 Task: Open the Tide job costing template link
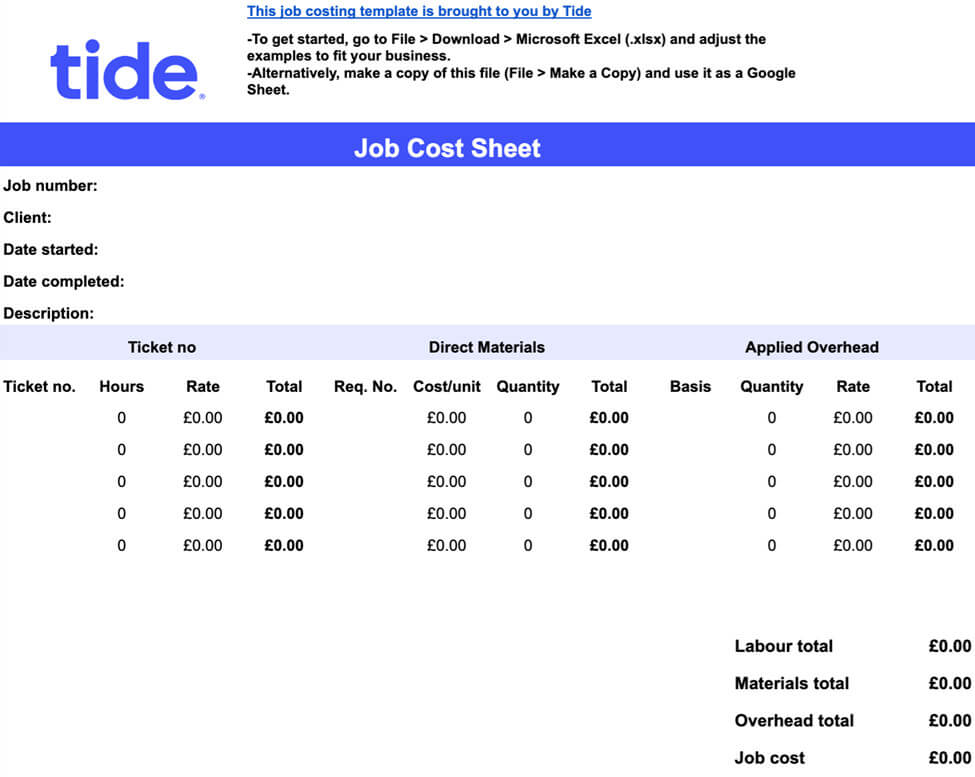419,11
